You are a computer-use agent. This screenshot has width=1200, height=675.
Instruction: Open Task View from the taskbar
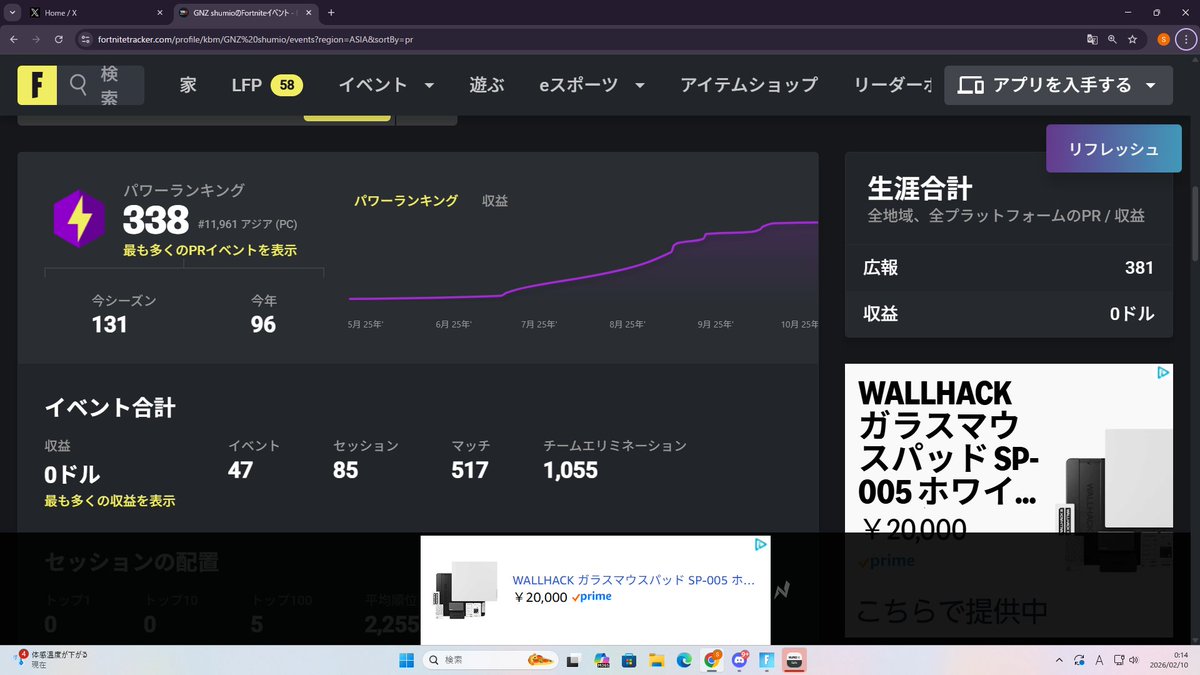tap(572, 660)
